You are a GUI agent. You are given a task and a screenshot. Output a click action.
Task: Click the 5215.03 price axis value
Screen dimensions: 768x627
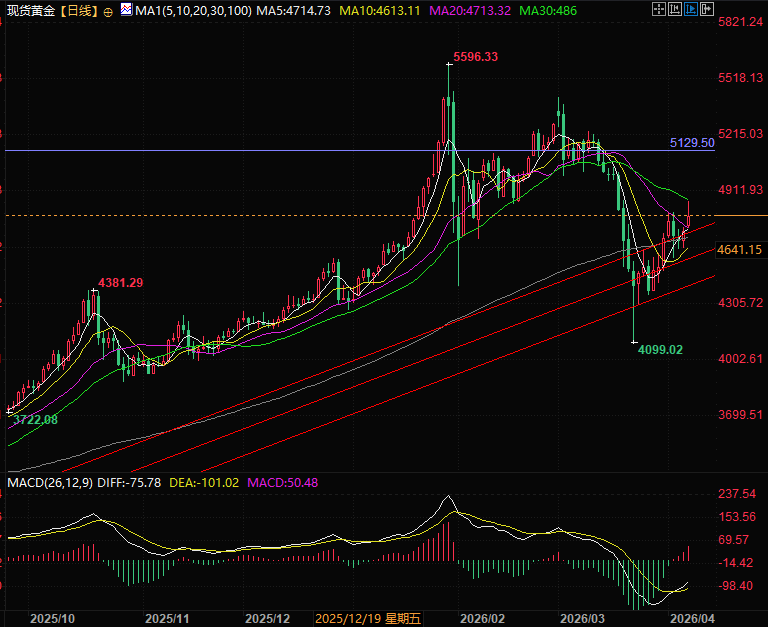coord(741,134)
